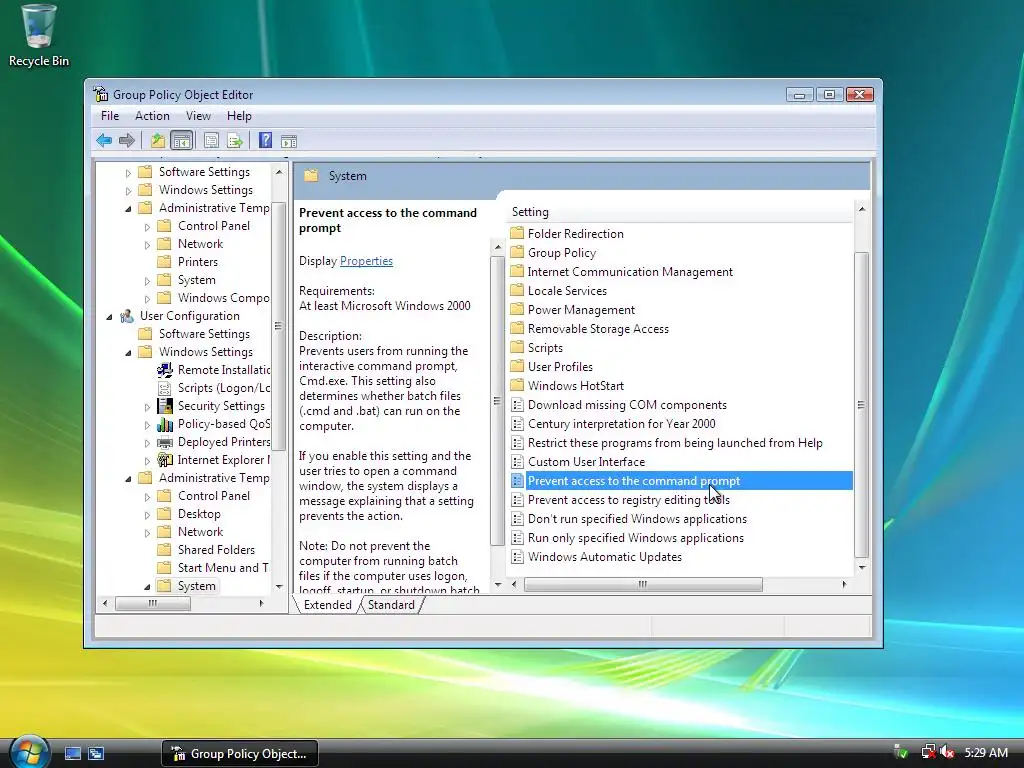The height and width of the screenshot is (768, 1024).
Task: Toggle Show/Hide Console Tree toolbar button
Action: [x=182, y=140]
